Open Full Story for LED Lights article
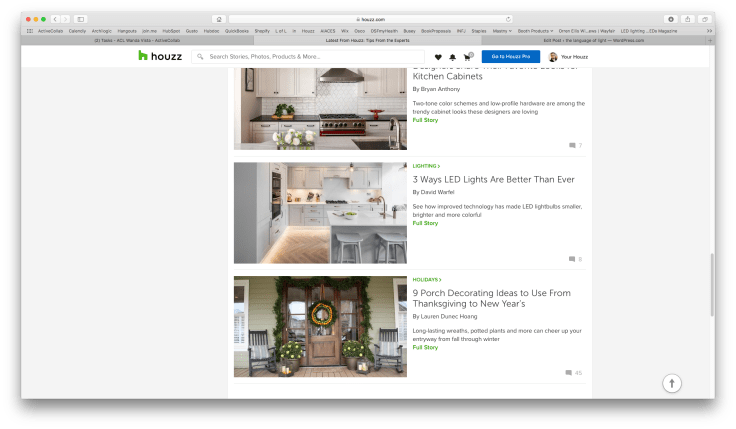736x429 pixels. pos(425,223)
